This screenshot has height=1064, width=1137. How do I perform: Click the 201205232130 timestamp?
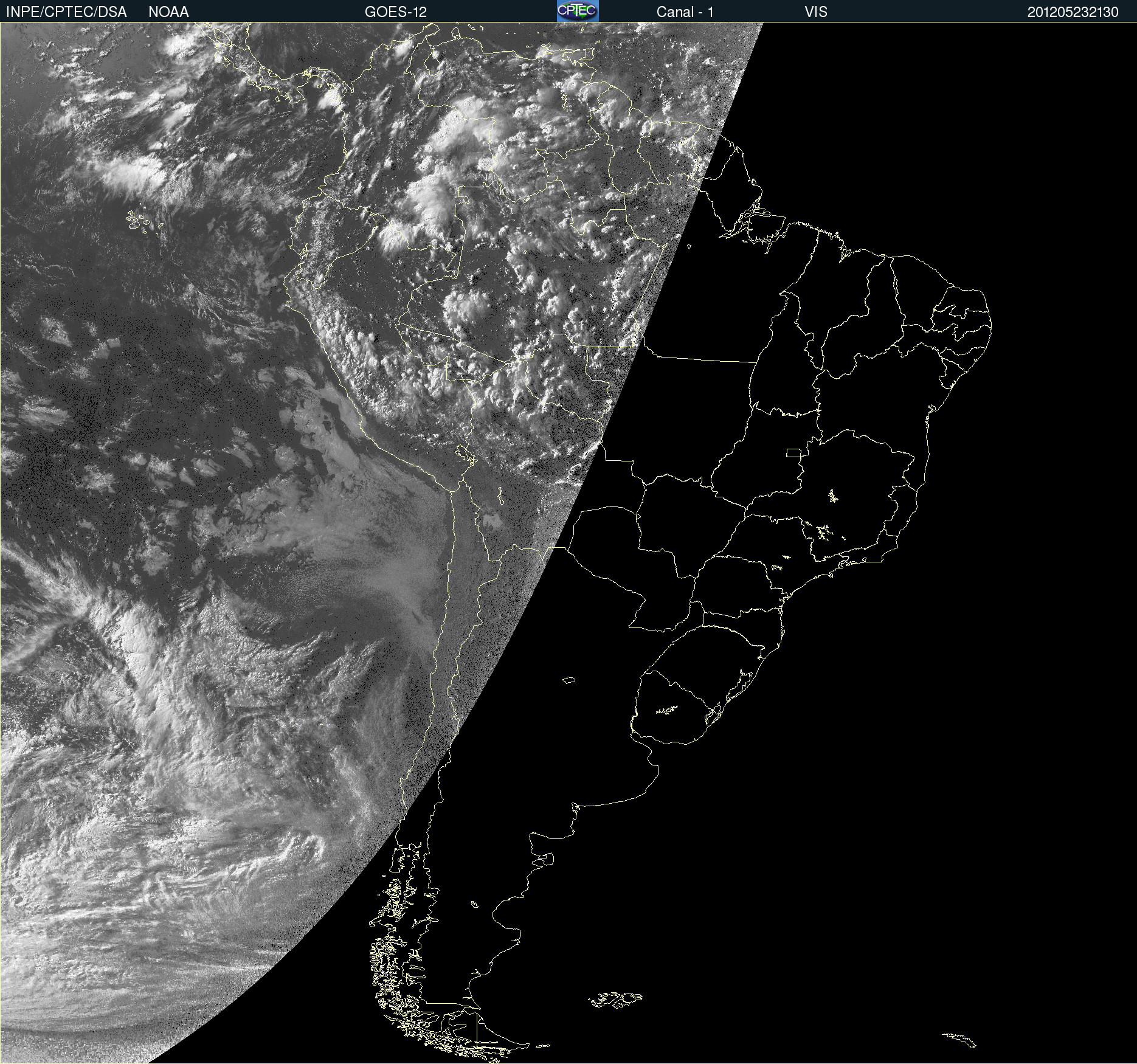point(1073,12)
